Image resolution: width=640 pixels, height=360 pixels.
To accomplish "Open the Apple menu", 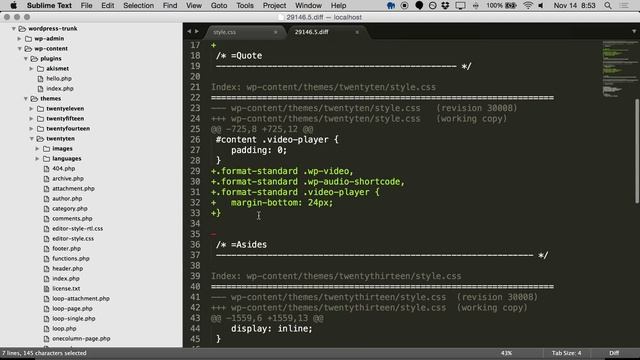I will (x=13, y=6).
